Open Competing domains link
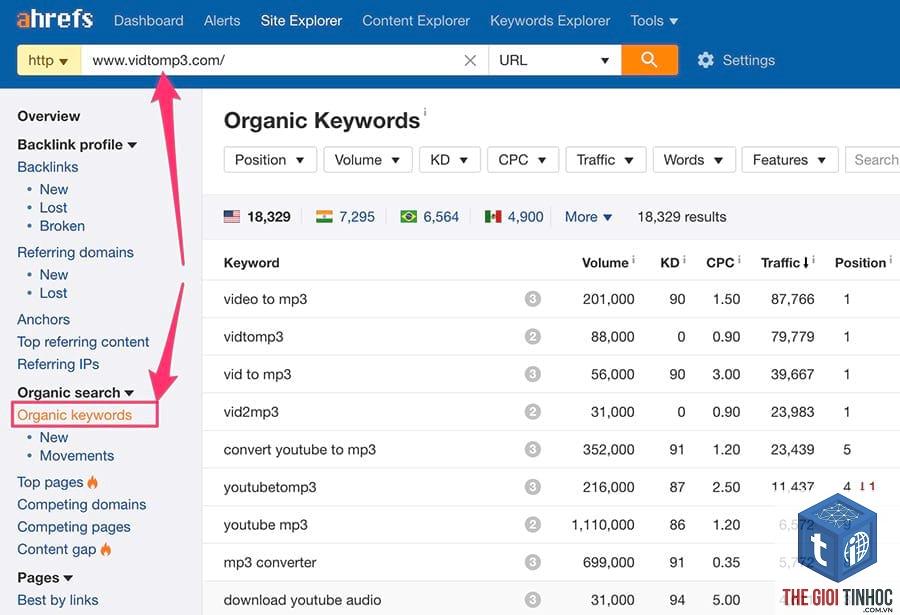This screenshot has height=615, width=900. [82, 504]
